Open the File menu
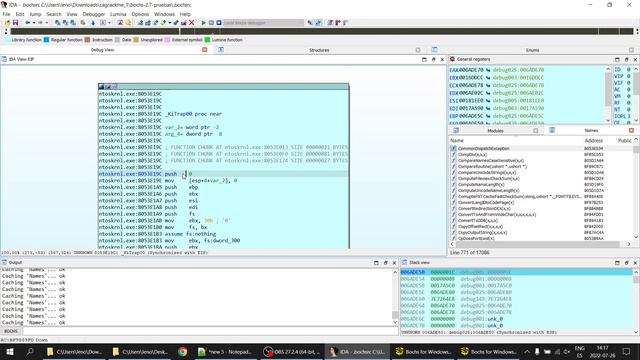 tap(7, 14)
